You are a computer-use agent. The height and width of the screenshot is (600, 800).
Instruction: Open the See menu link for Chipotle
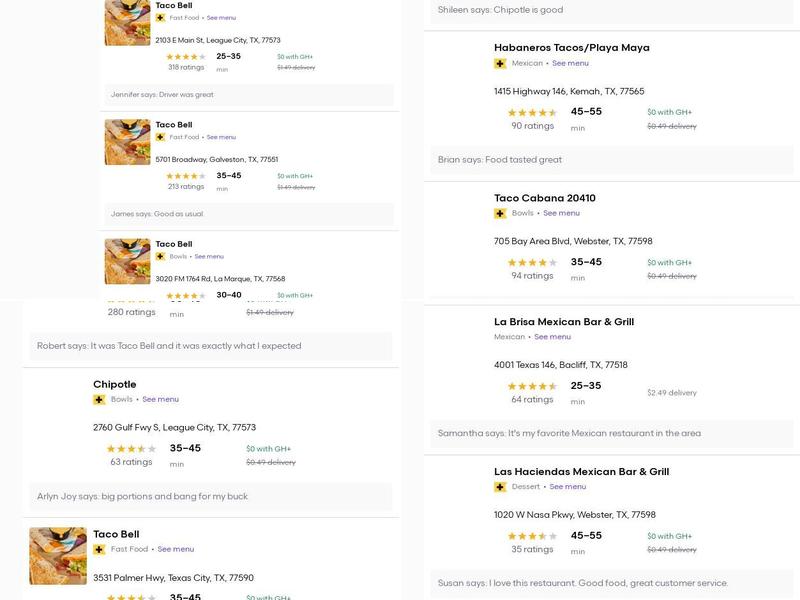coord(160,400)
